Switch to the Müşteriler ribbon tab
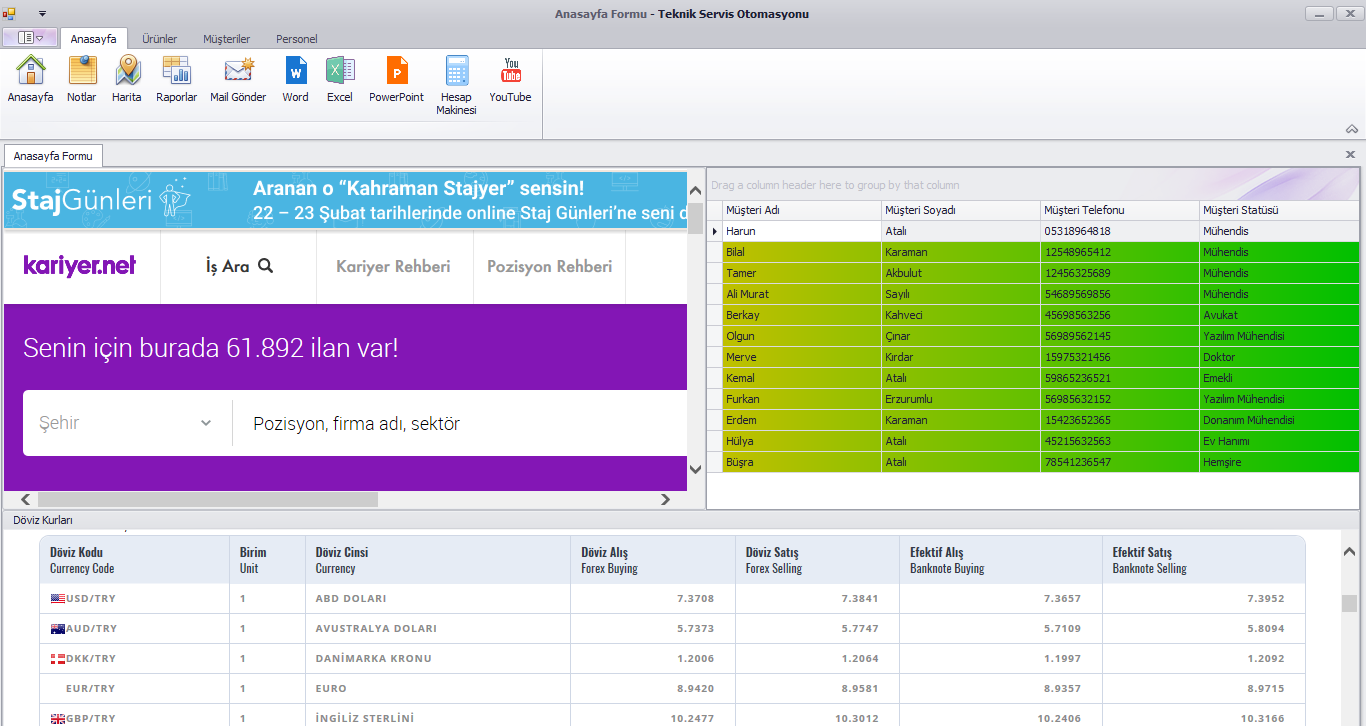The width and height of the screenshot is (1366, 726). point(226,39)
